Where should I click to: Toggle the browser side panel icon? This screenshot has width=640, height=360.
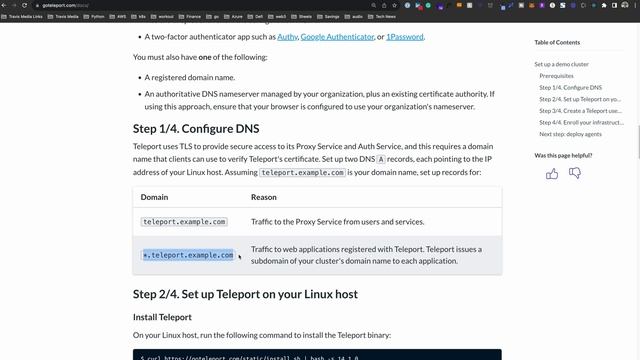pyautogui.click(x=614, y=5)
